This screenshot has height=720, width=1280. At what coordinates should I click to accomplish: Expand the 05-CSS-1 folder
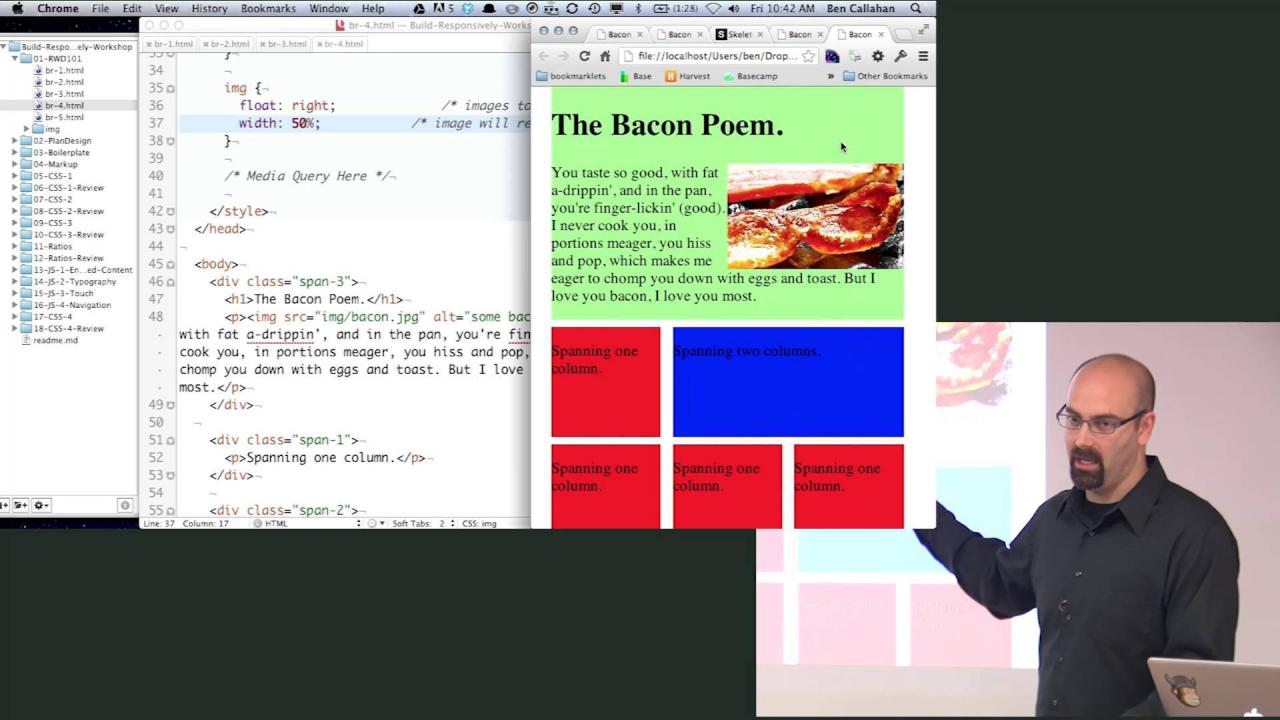point(15,176)
